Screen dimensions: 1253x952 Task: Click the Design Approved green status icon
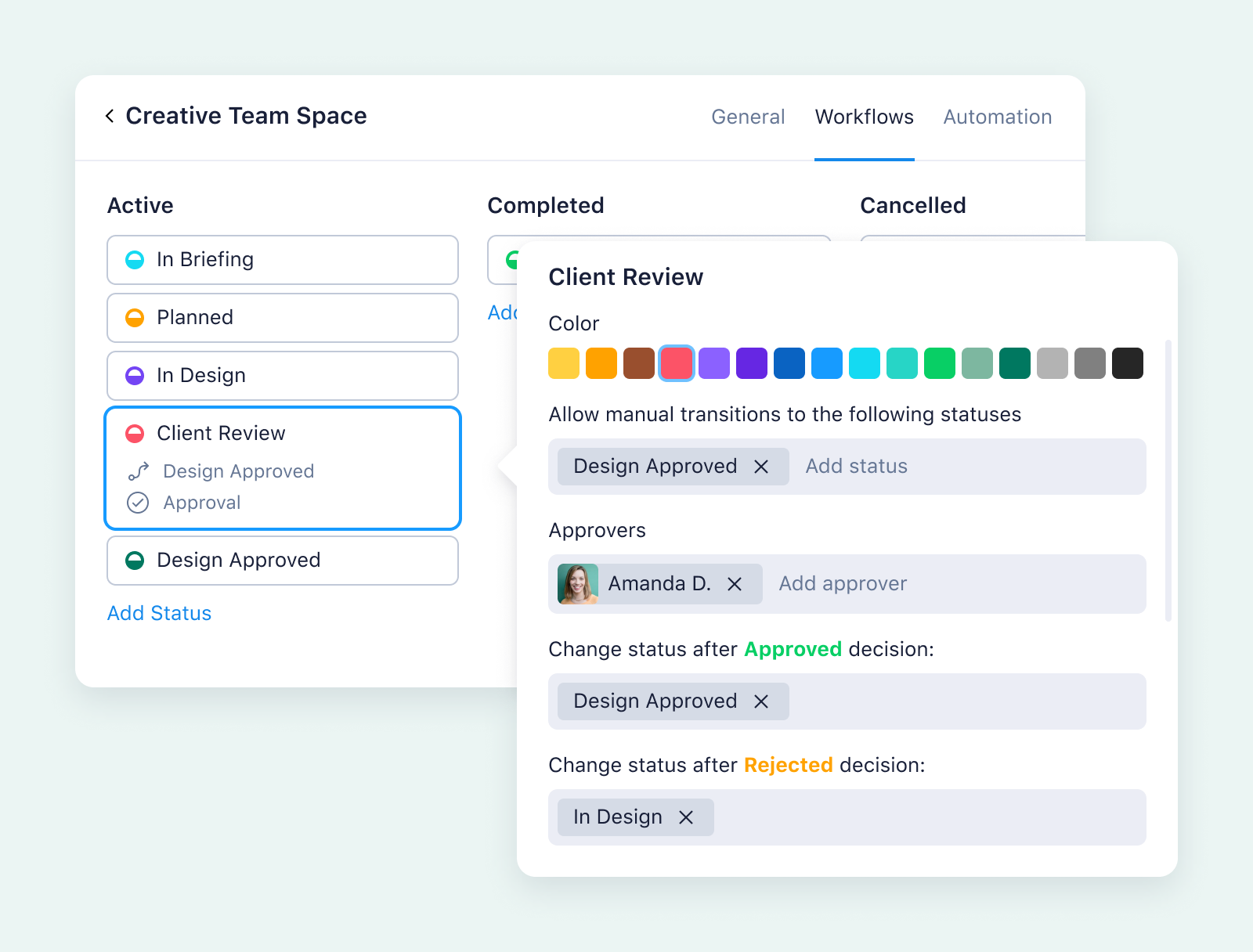[137, 560]
